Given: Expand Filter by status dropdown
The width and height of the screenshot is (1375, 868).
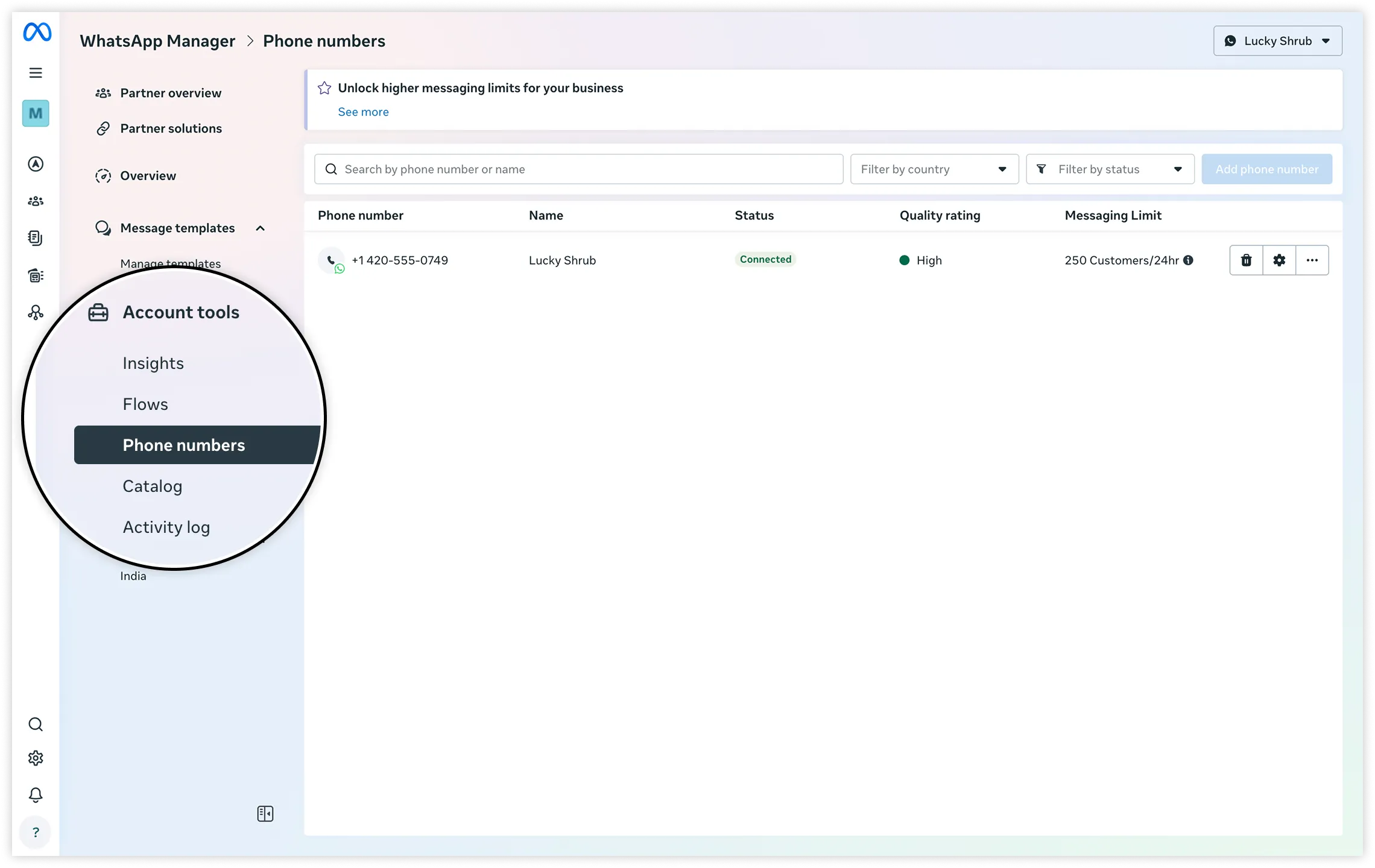Looking at the screenshot, I should coord(1110,169).
